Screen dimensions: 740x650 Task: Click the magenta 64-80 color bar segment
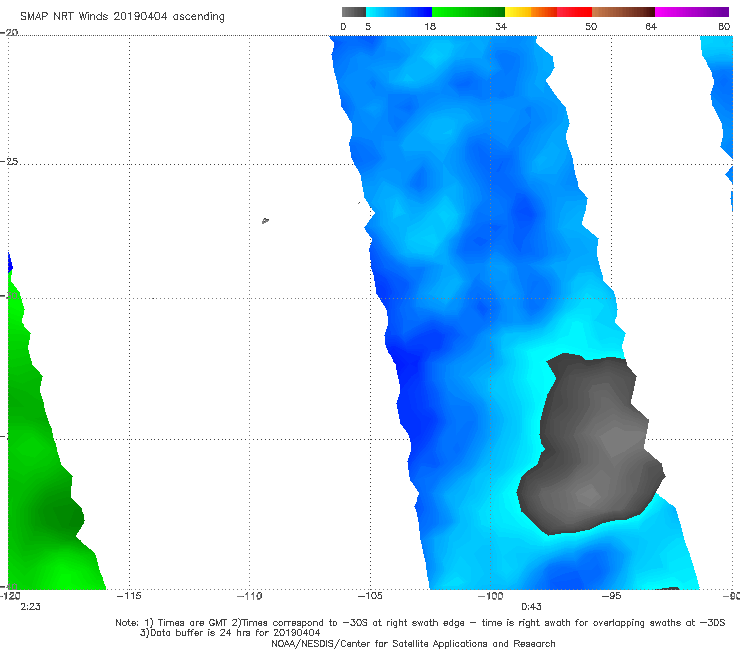coord(692,12)
